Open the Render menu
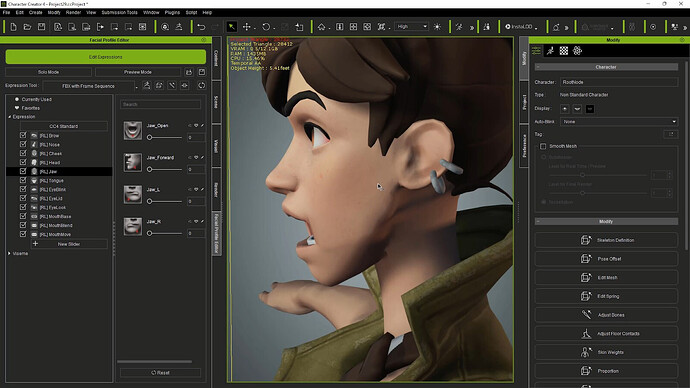This screenshot has width=690, height=388. pos(73,12)
